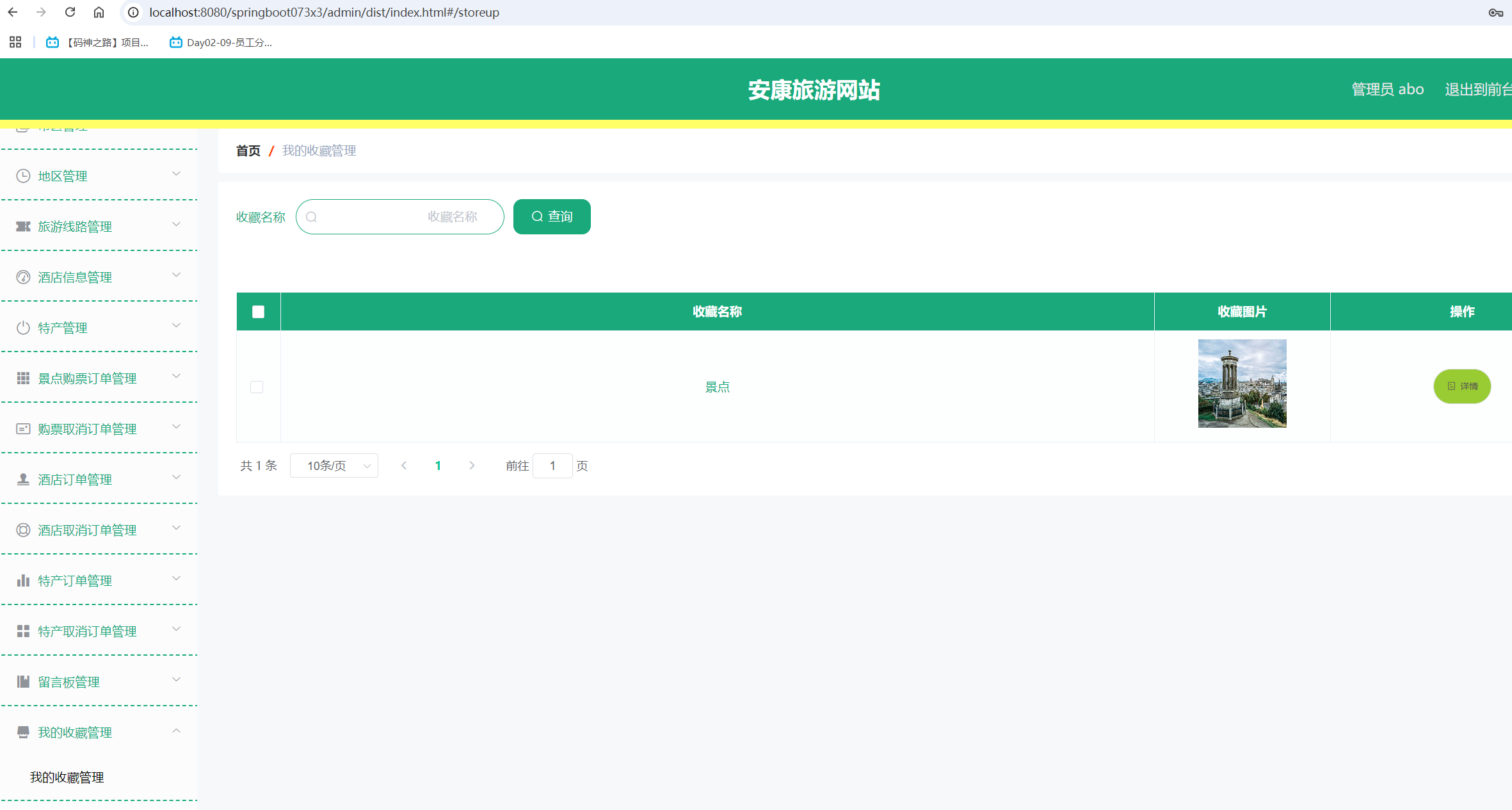Click the 详情 button for 景点

tap(1462, 386)
